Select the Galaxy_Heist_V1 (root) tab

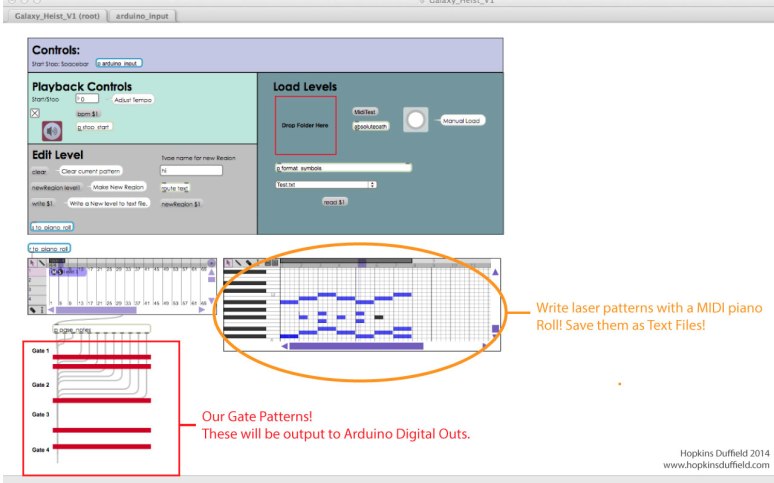[x=55, y=17]
